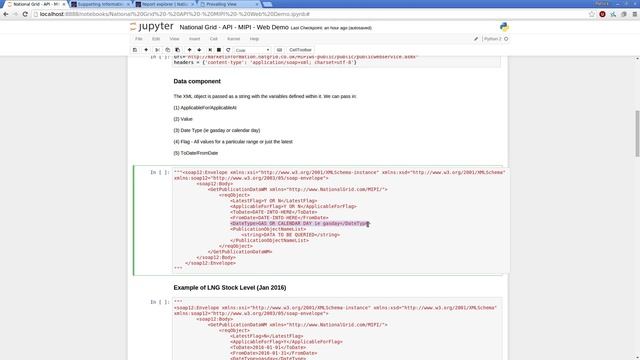
Task: Insert cell below using plus icon
Action: coord(146,50)
